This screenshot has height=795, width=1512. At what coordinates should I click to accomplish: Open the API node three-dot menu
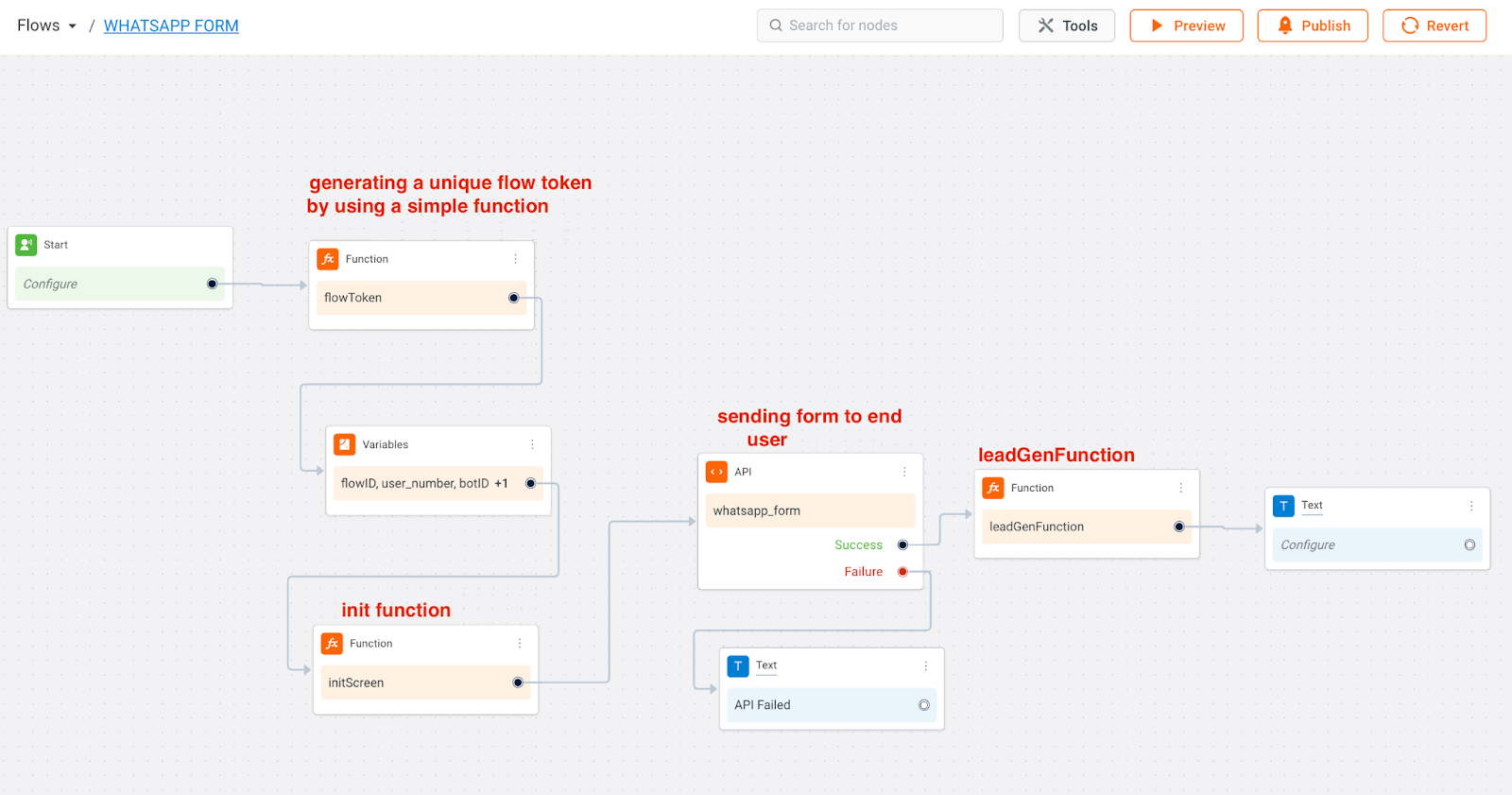pos(904,472)
